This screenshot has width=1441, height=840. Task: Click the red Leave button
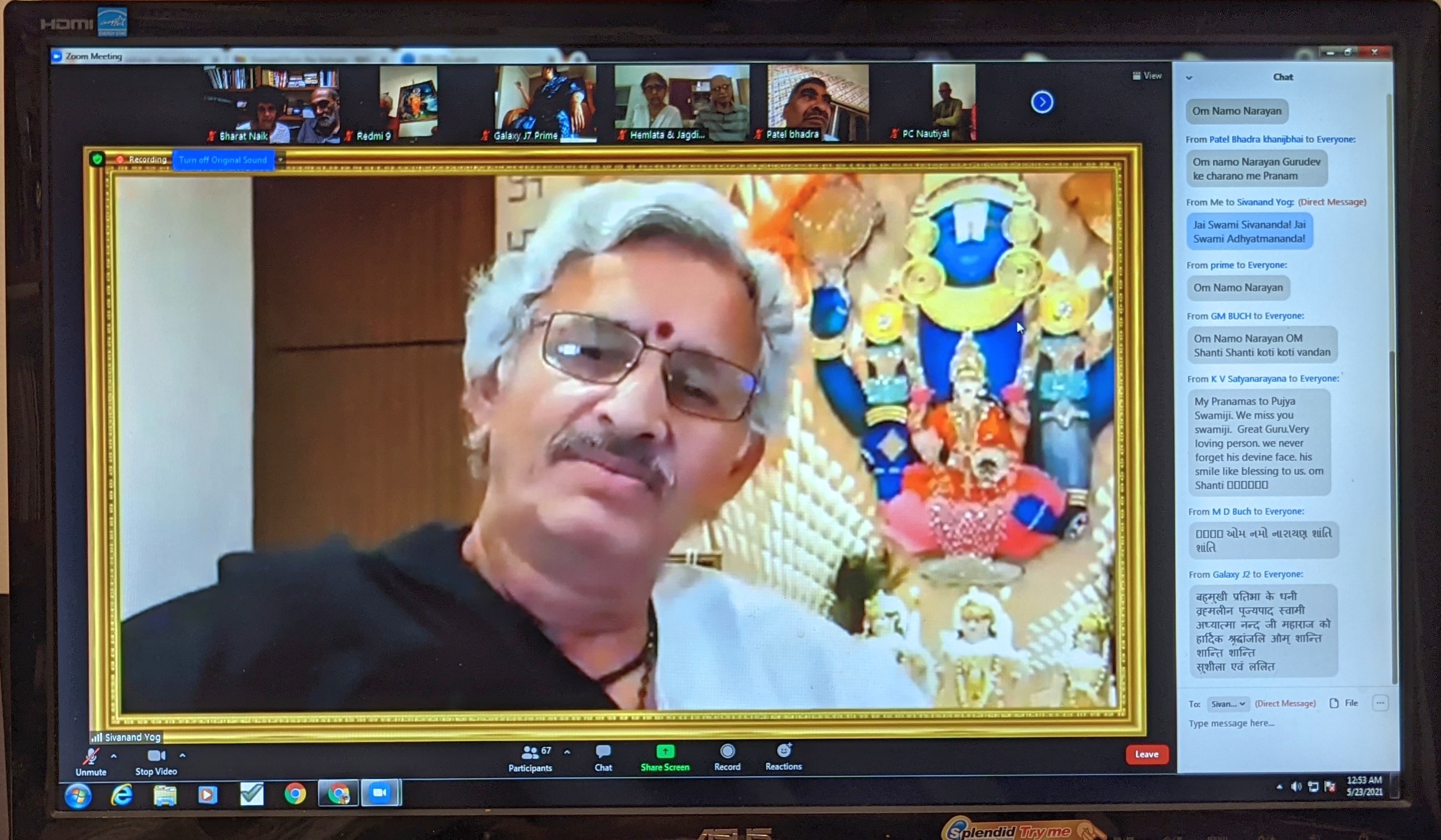1146,754
